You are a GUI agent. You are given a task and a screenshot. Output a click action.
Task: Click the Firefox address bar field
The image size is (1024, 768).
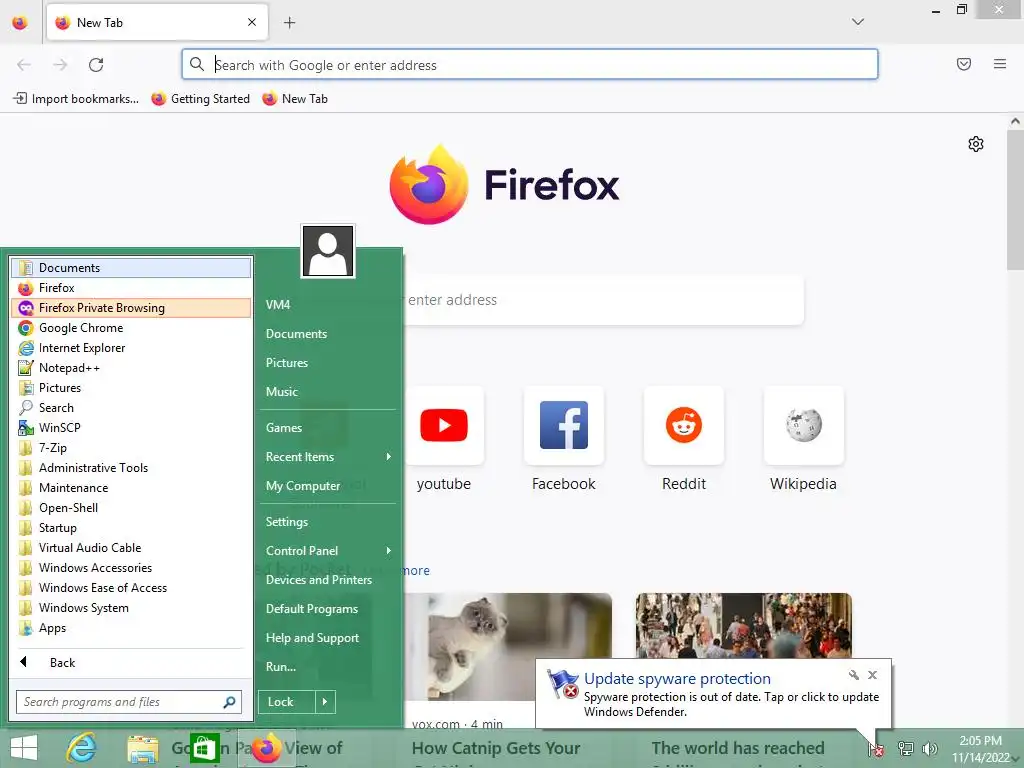point(530,65)
